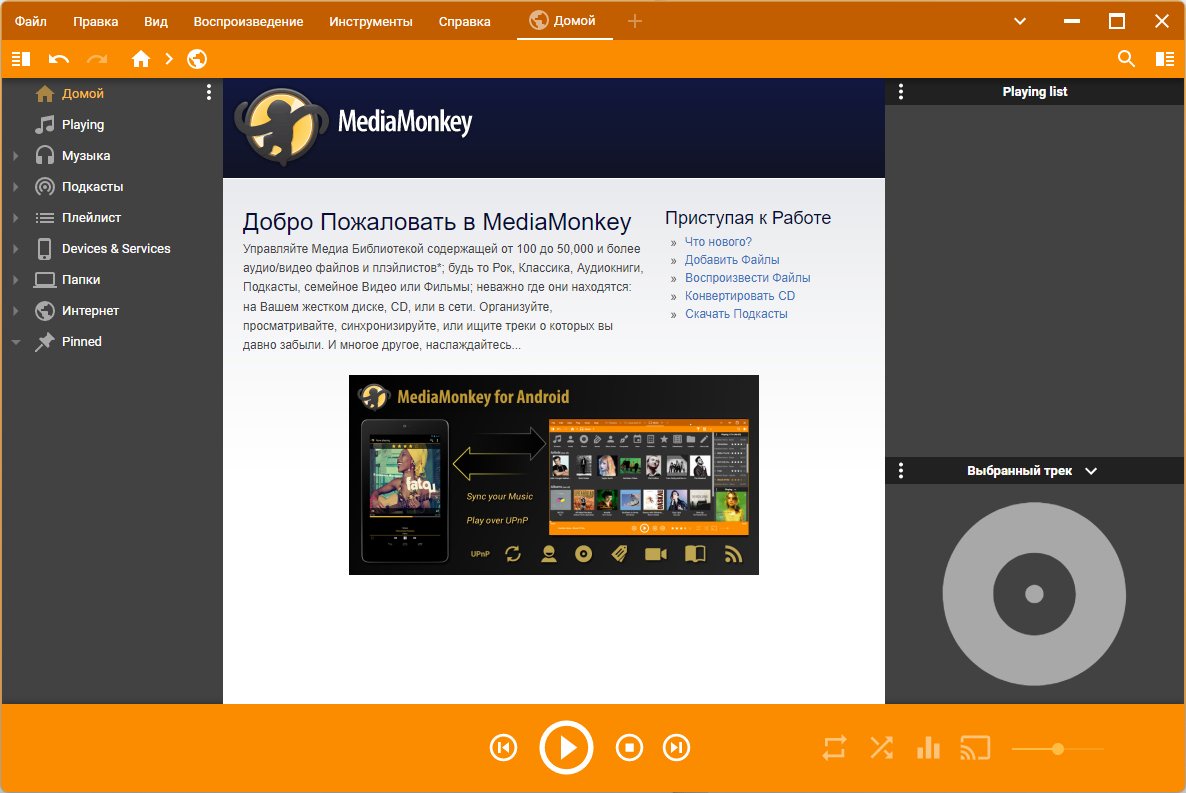The image size is (1186, 793).
Task: Expand the Музыка tree node arrow
Action: tap(16, 155)
